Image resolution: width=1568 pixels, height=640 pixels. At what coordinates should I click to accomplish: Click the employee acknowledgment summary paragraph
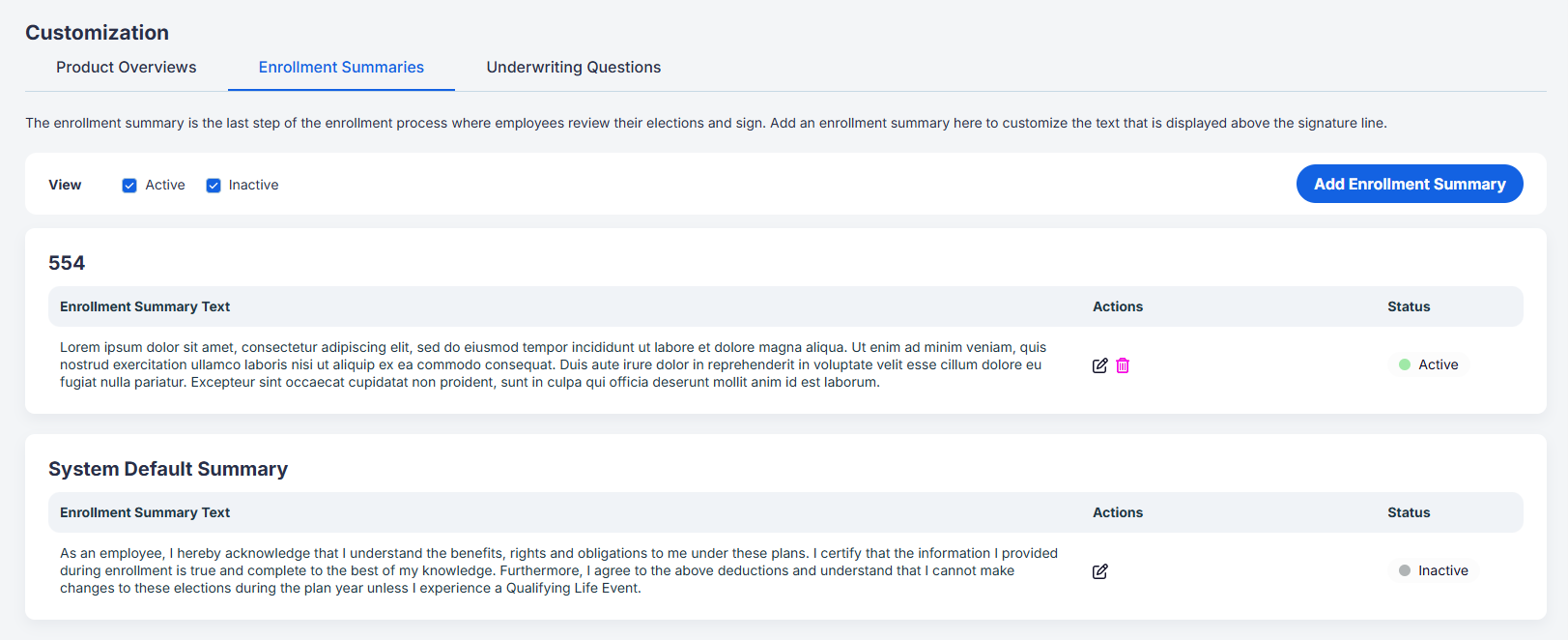pos(559,570)
